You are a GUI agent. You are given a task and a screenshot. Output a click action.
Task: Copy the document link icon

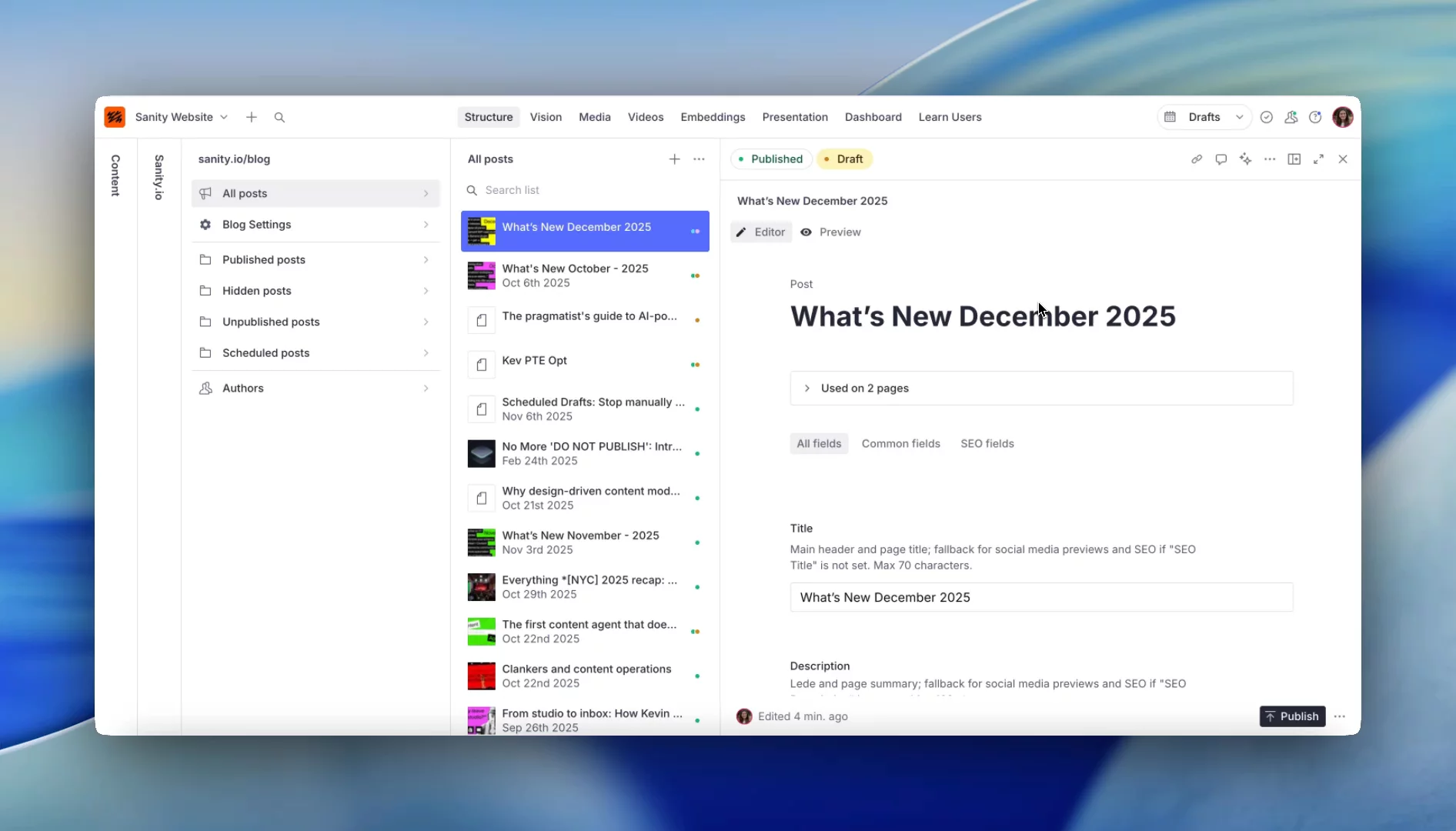tap(1197, 159)
